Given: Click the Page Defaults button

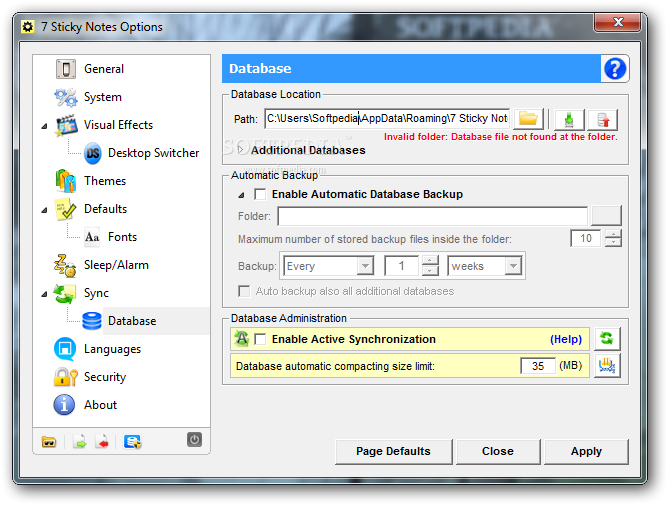Looking at the screenshot, I should [x=393, y=451].
